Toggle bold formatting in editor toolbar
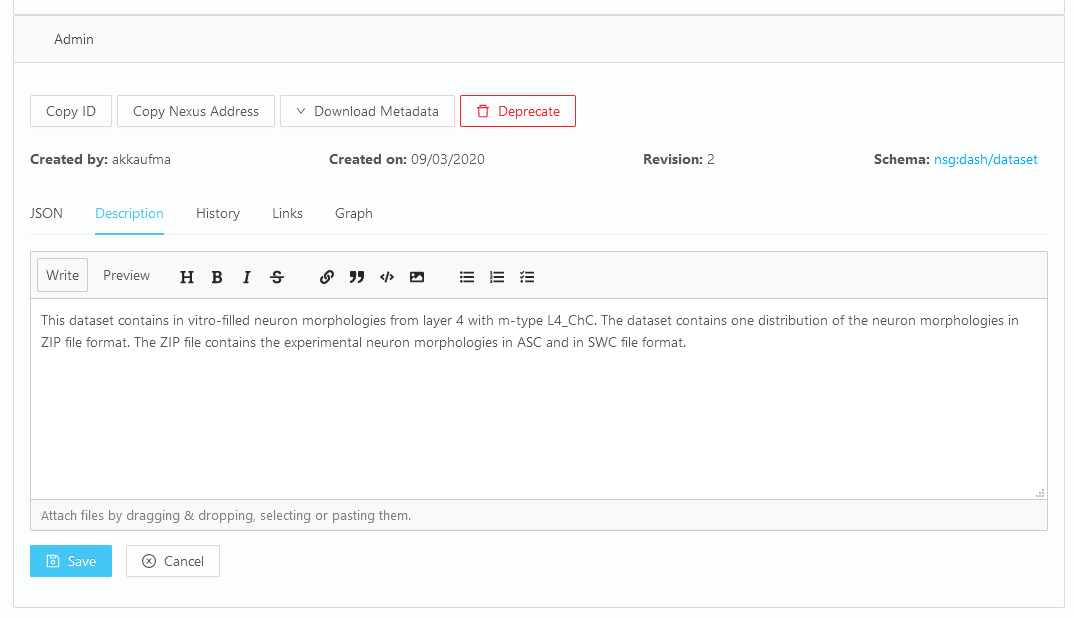 click(x=217, y=277)
